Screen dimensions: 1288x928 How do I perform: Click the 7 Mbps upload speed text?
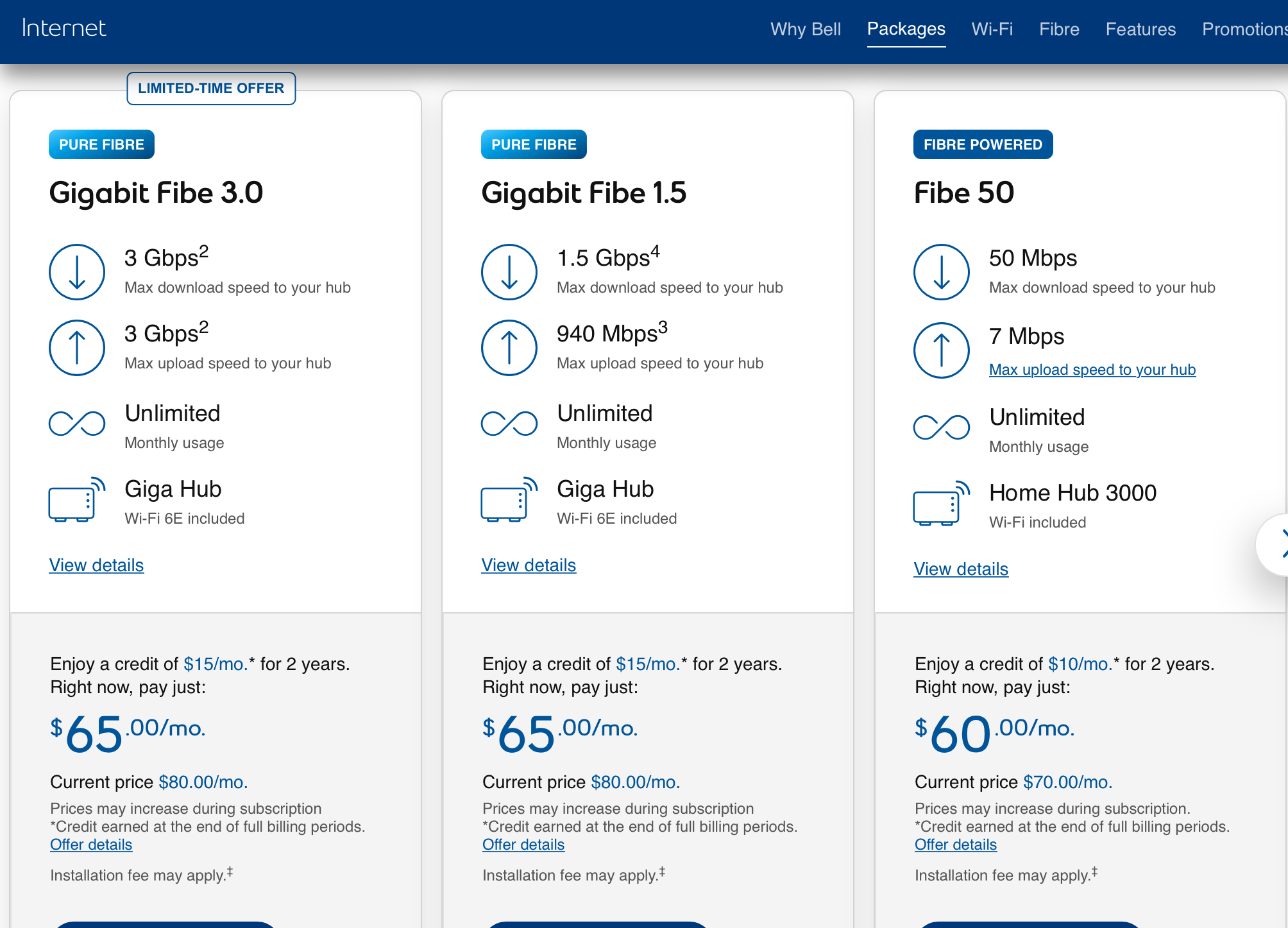pos(1026,336)
